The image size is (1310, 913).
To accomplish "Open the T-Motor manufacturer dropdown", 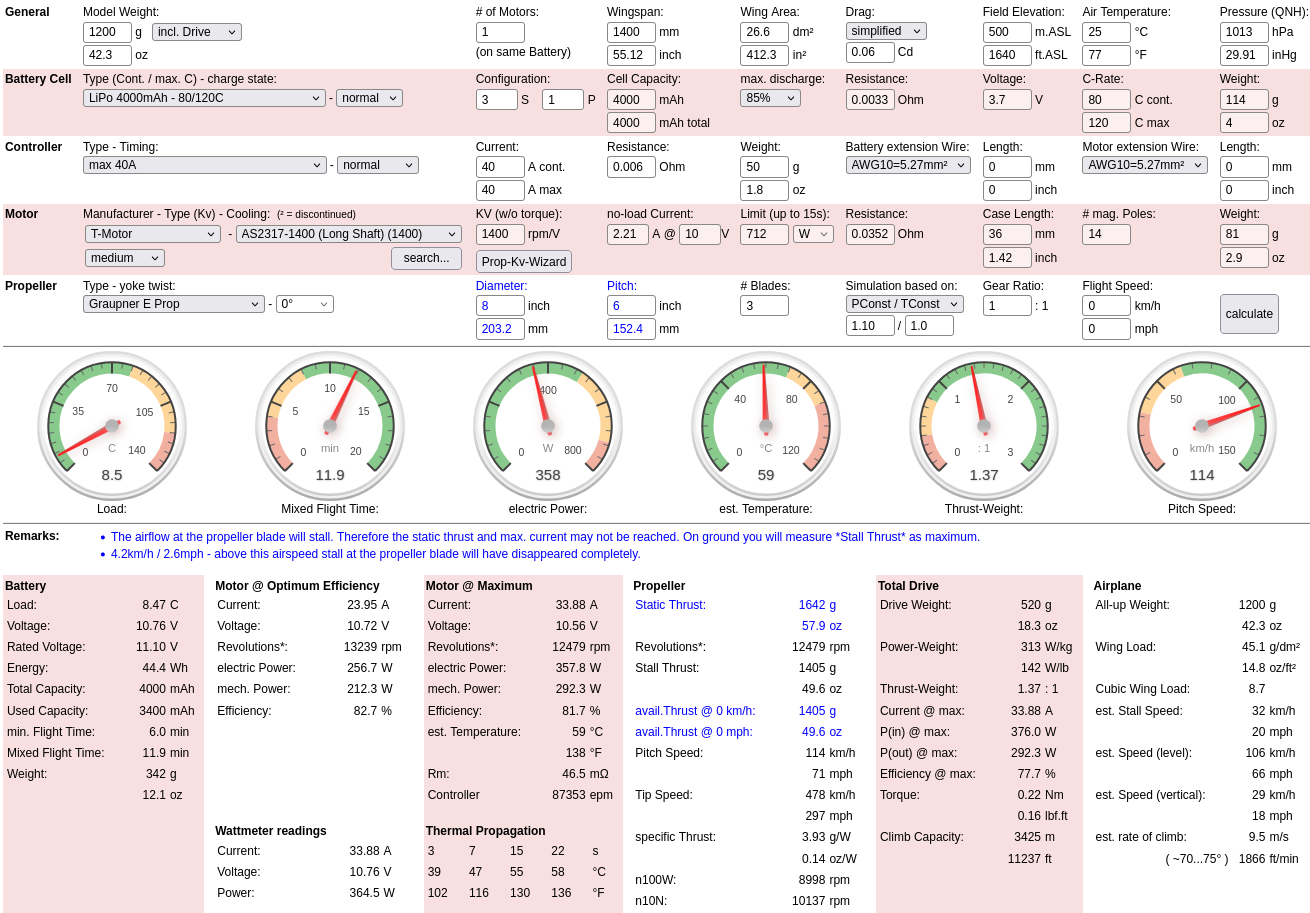I will pos(152,234).
